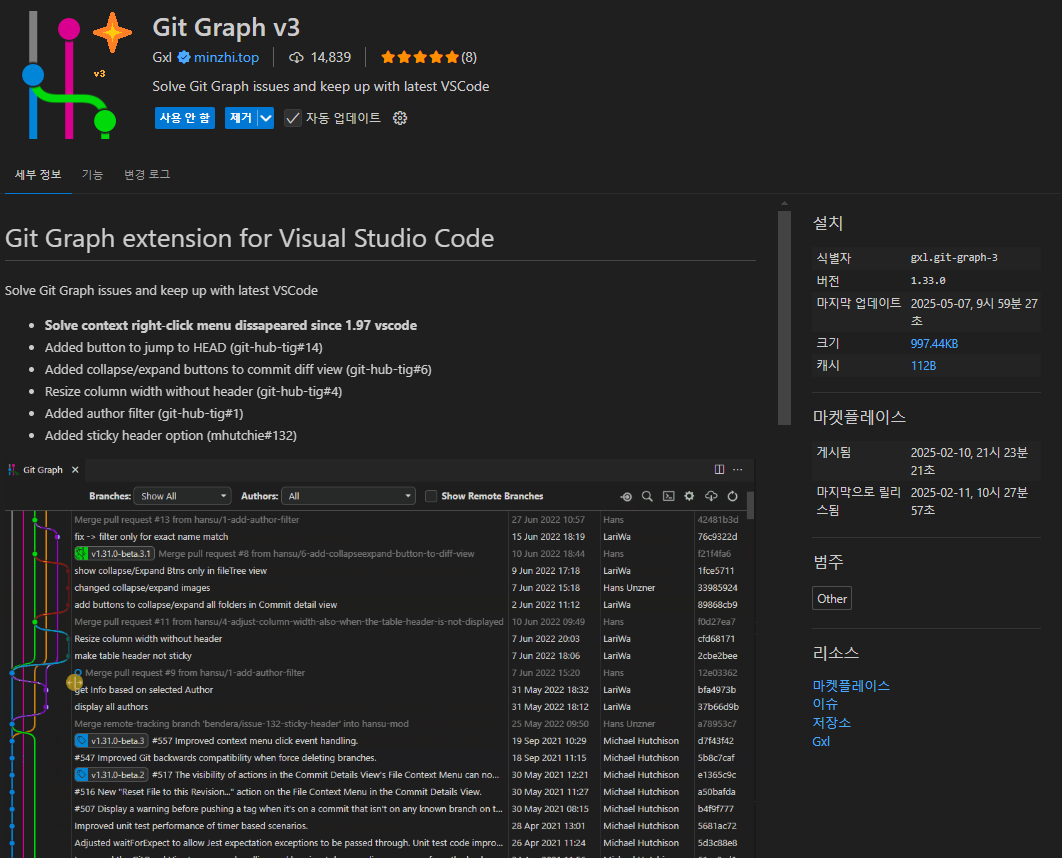Click the install count cloud icon
Screen dimensions: 1062x858
296,58
